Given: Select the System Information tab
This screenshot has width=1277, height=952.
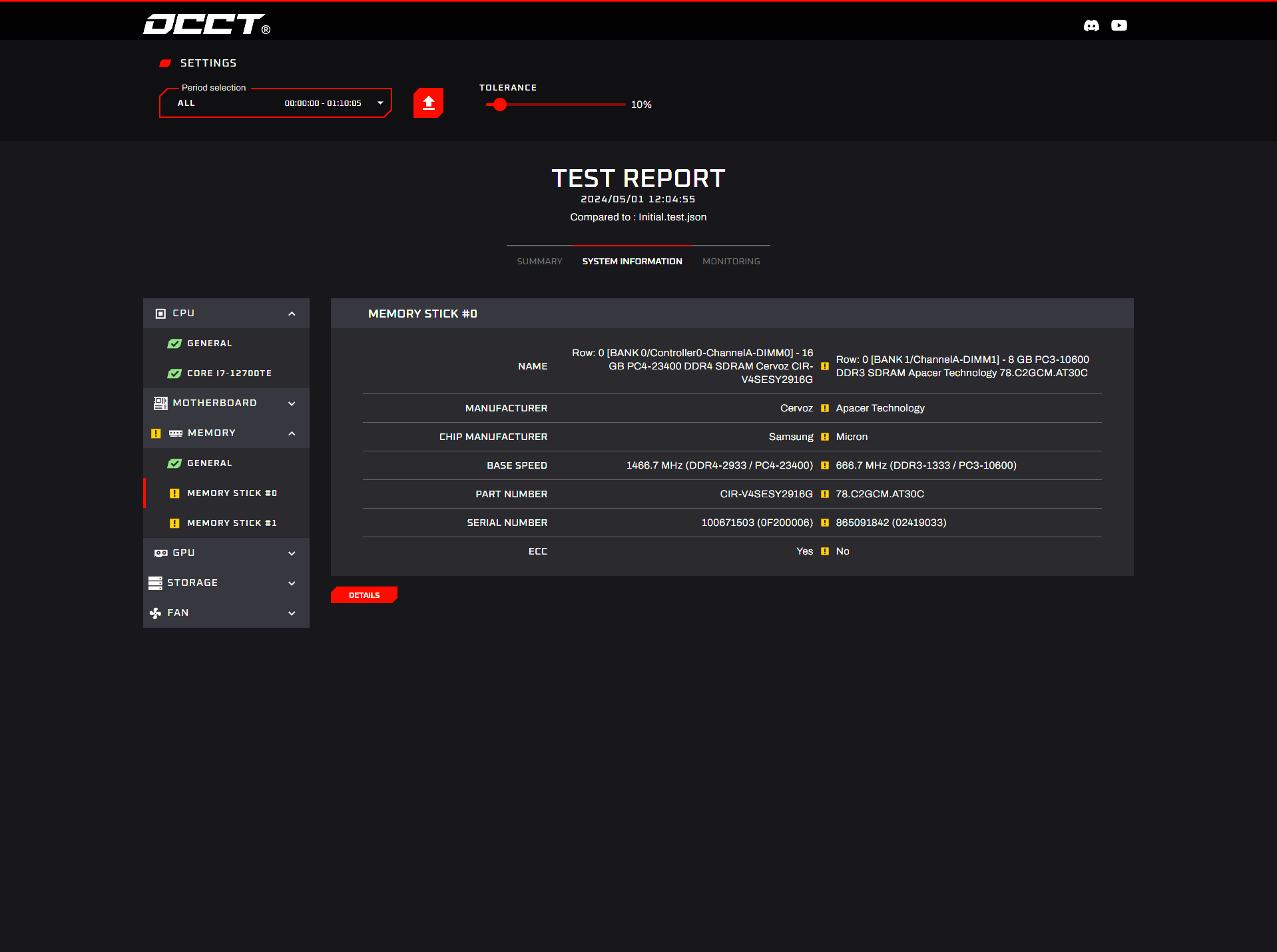Looking at the screenshot, I should (632, 261).
